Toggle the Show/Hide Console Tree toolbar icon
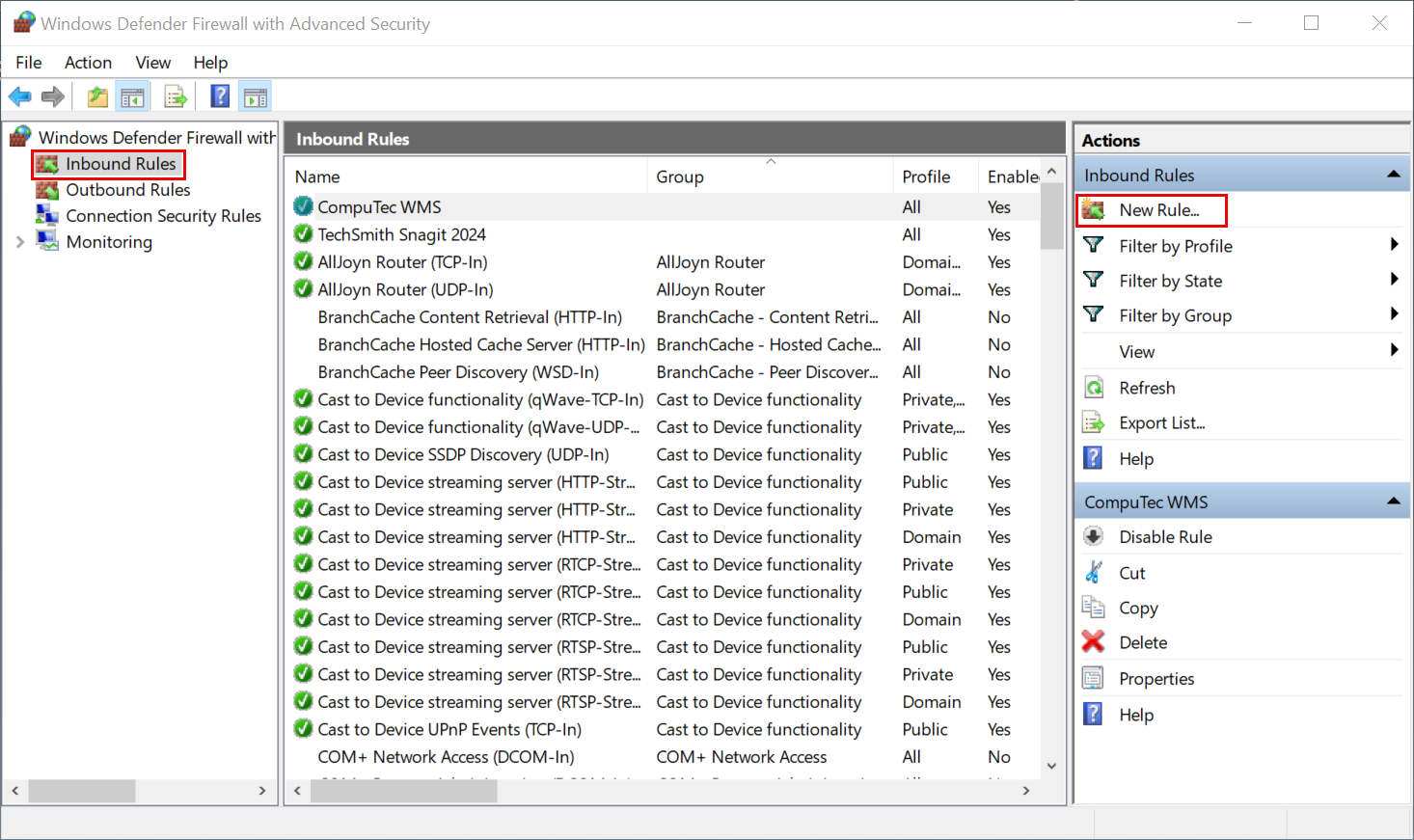The width and height of the screenshot is (1414, 840). [x=132, y=96]
